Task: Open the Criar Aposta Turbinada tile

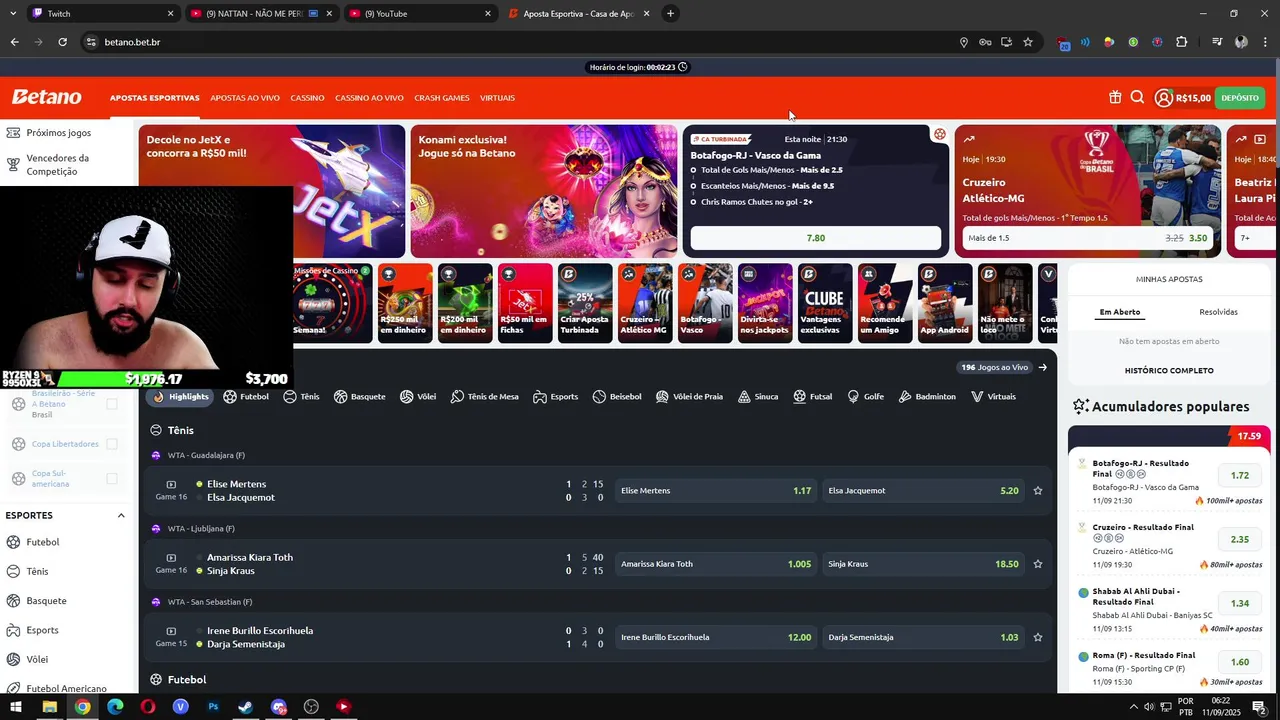Action: [x=584, y=303]
